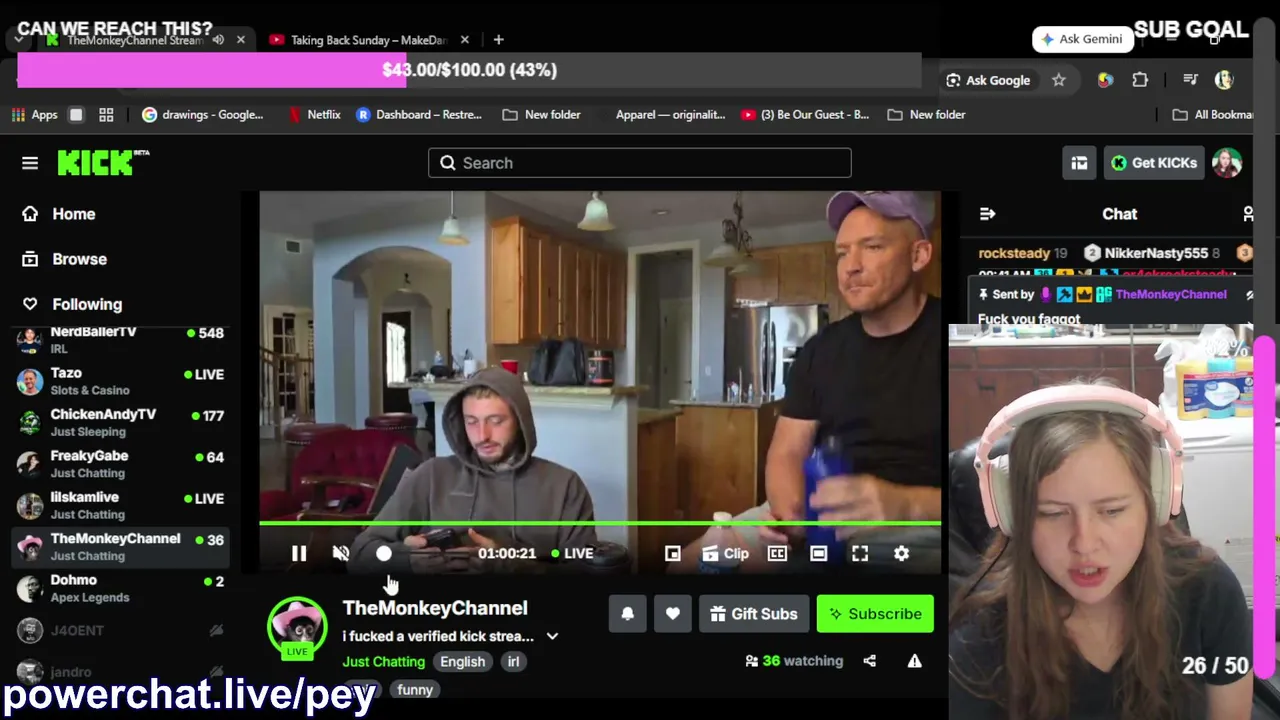Open ChickenAndyTV channel in sidebar
The height and width of the screenshot is (720, 1280).
pos(122,422)
